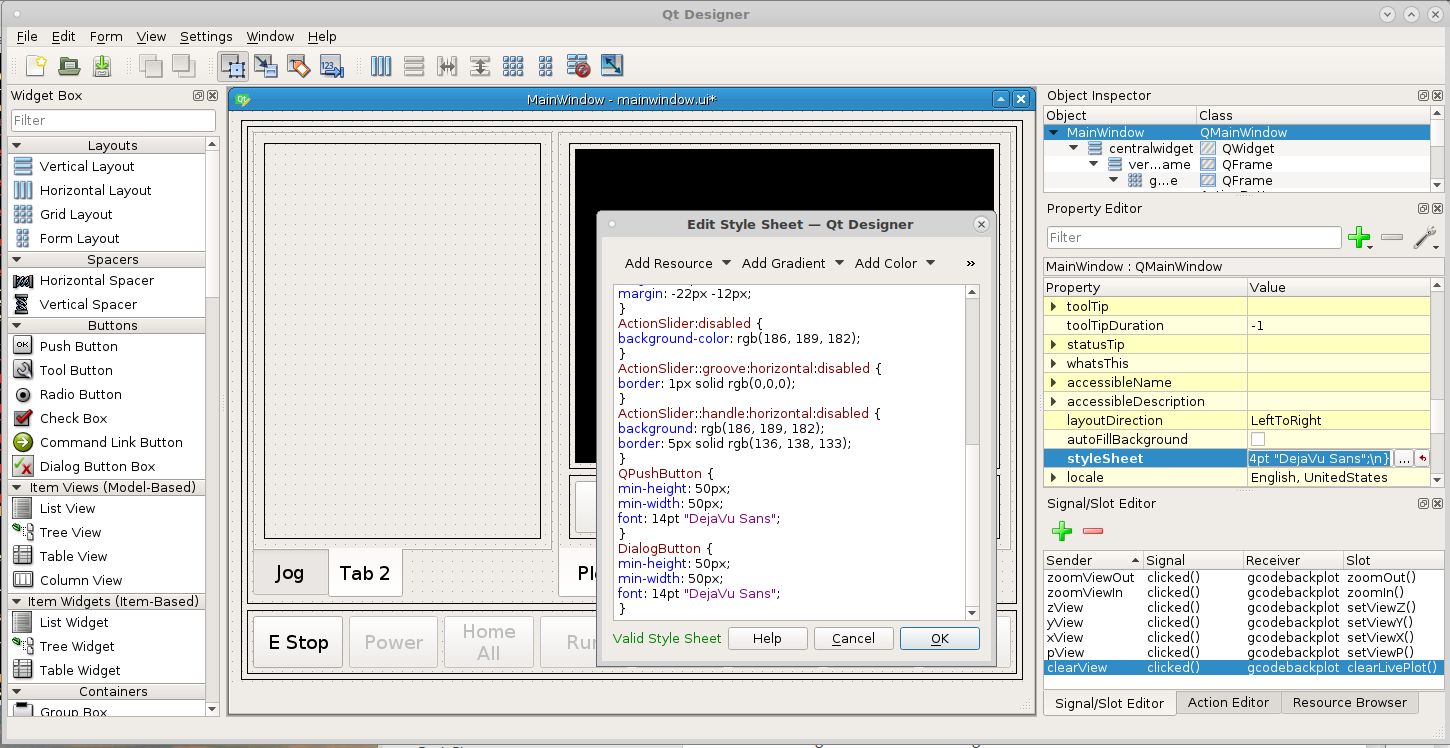The width and height of the screenshot is (1450, 748).
Task: Sort by the Sender column header
Action: 1093,560
